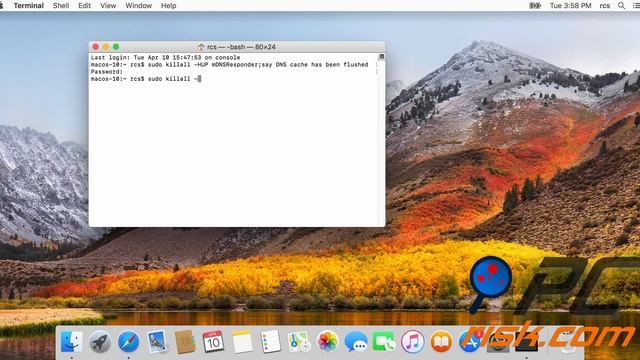Open Spotlight search magnifier in menu bar

tap(621, 6)
